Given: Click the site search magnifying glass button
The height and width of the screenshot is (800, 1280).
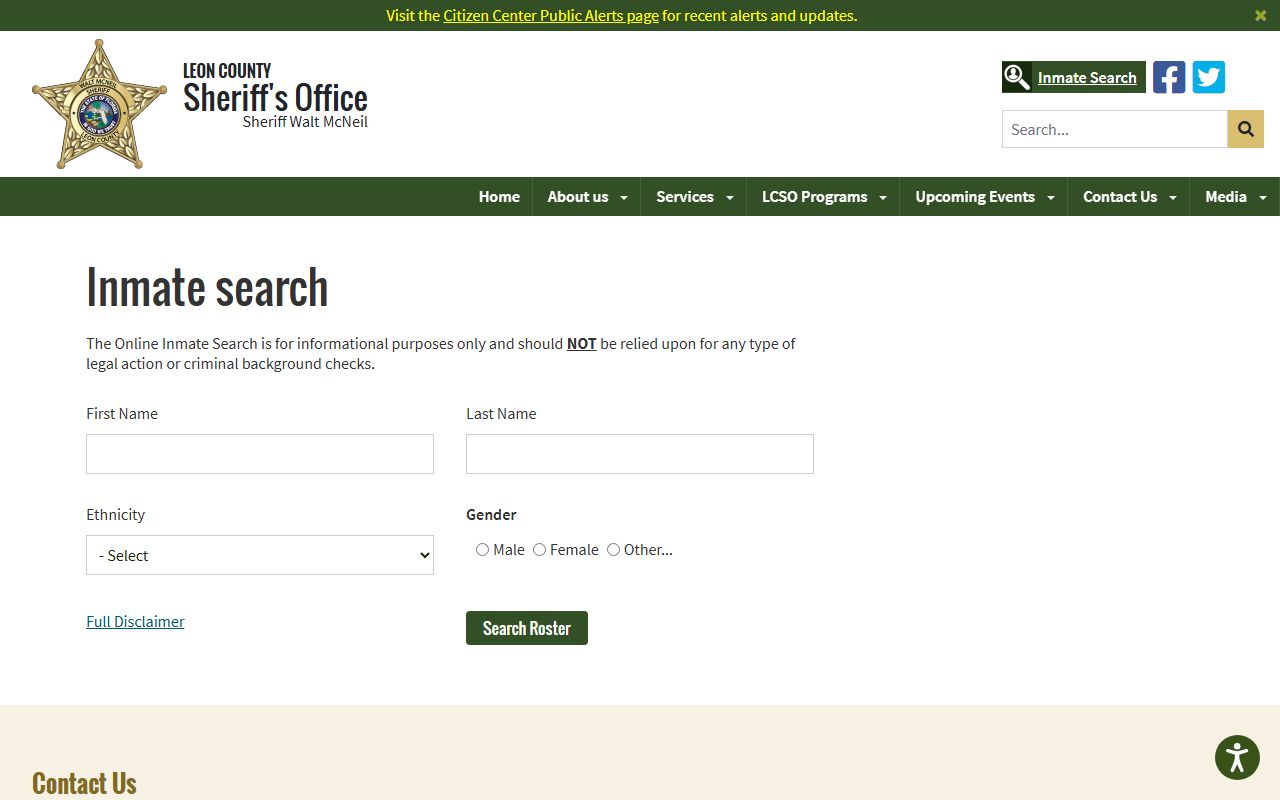Looking at the screenshot, I should pyautogui.click(x=1246, y=129).
